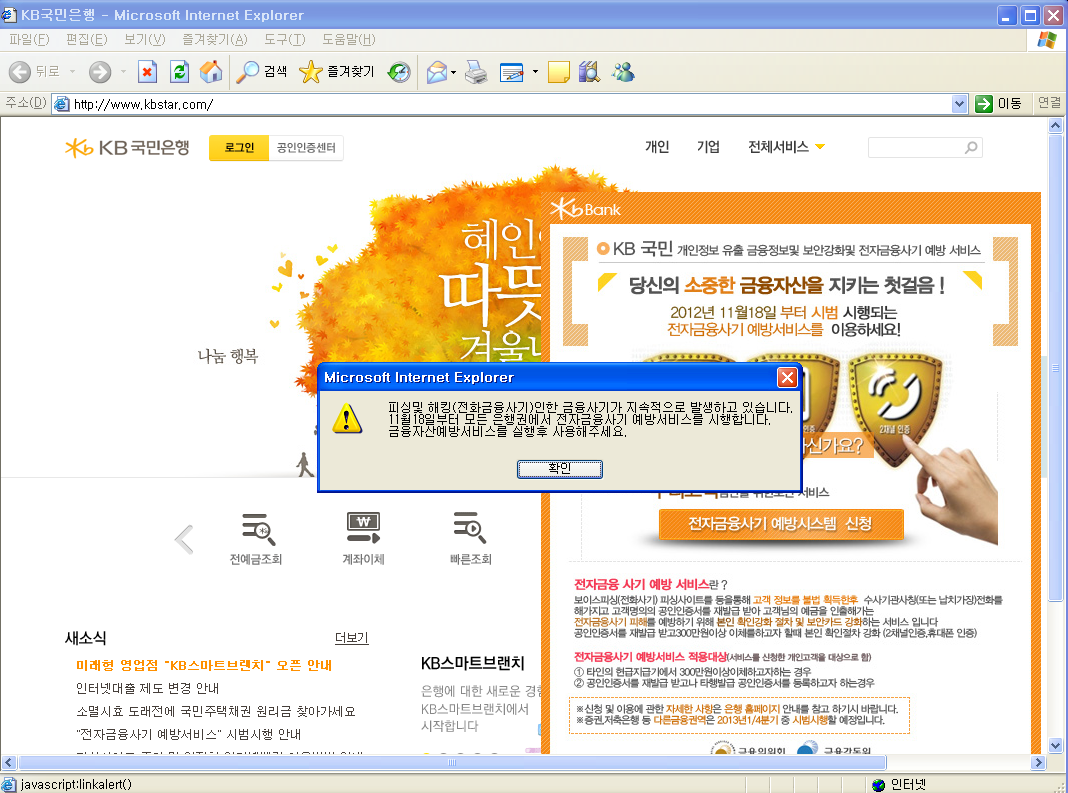Click the vertical scrollbar up arrow
The height and width of the screenshot is (793, 1068).
(x=1056, y=125)
